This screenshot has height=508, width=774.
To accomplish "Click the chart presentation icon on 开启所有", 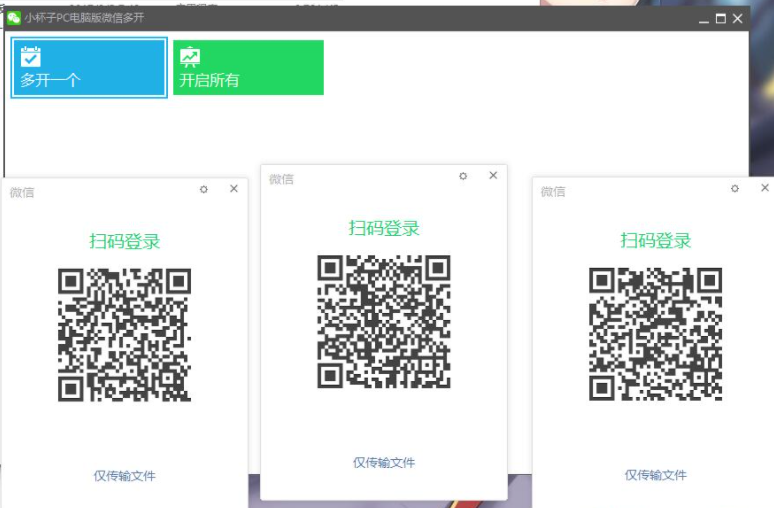I will click(190, 57).
